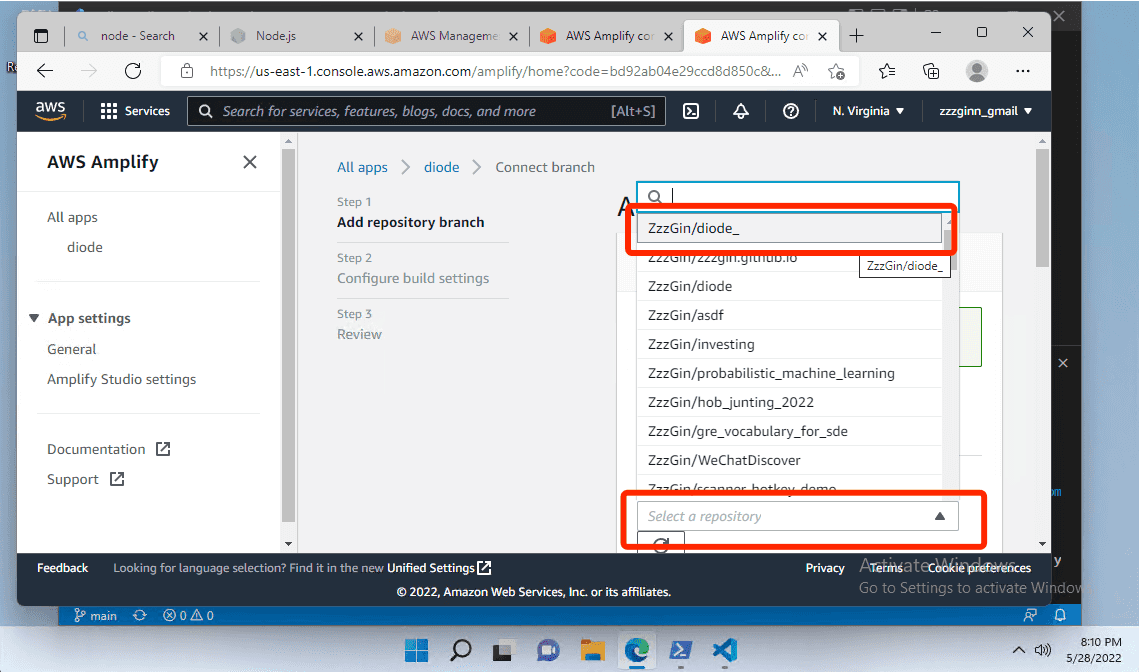The width and height of the screenshot is (1139, 672).
Task: View site information lock icon
Action: point(187,70)
